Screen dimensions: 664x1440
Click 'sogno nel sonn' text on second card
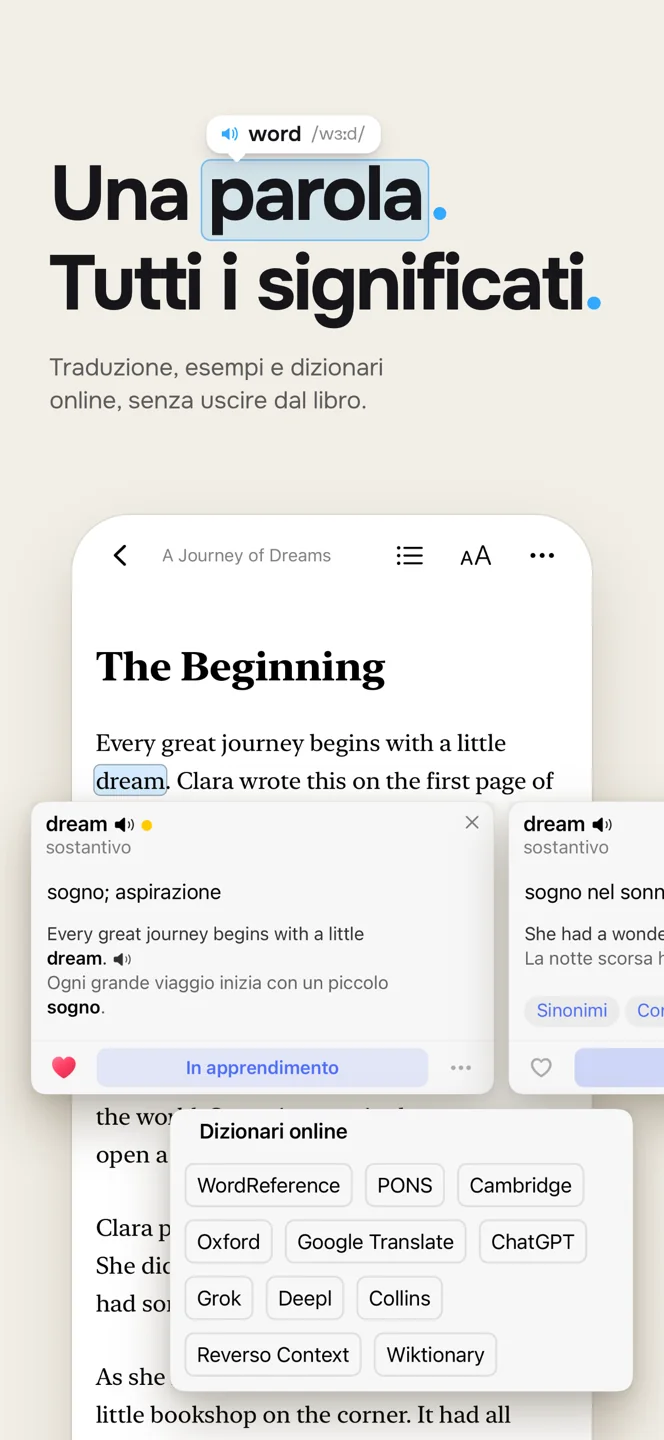tap(594, 892)
